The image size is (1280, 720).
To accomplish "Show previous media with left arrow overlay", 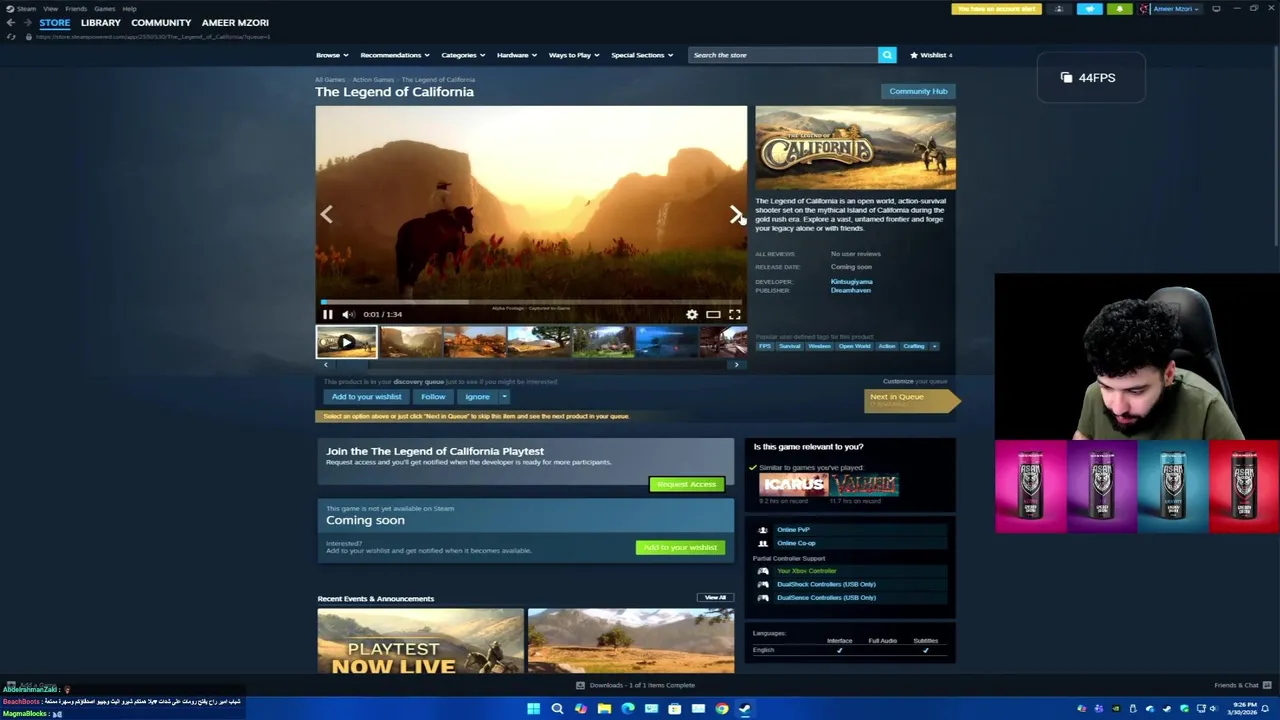I will pyautogui.click(x=326, y=214).
